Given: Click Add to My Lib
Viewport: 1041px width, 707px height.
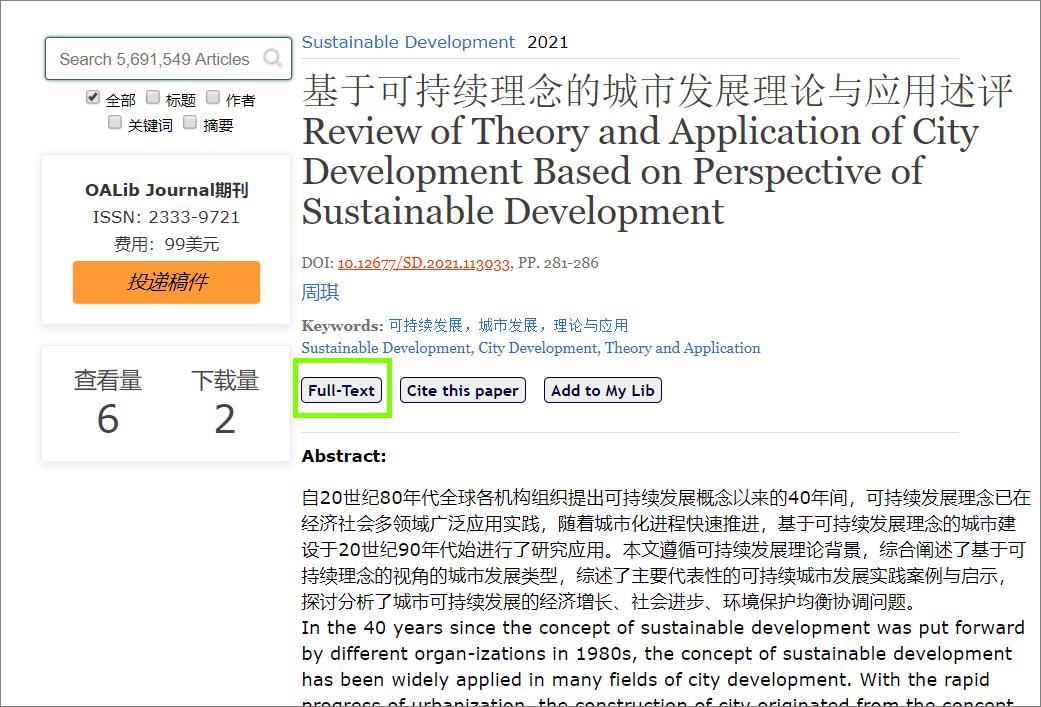Looking at the screenshot, I should point(602,390).
